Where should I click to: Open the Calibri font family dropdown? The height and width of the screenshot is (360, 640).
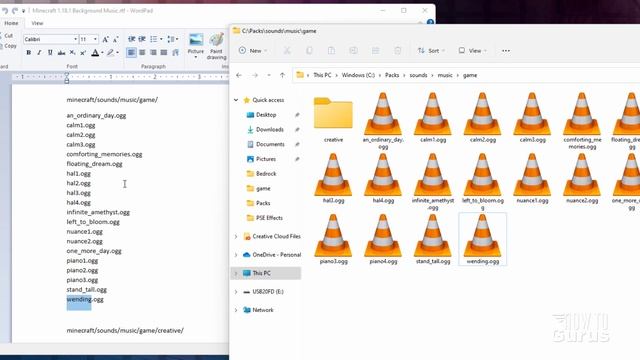(76, 39)
